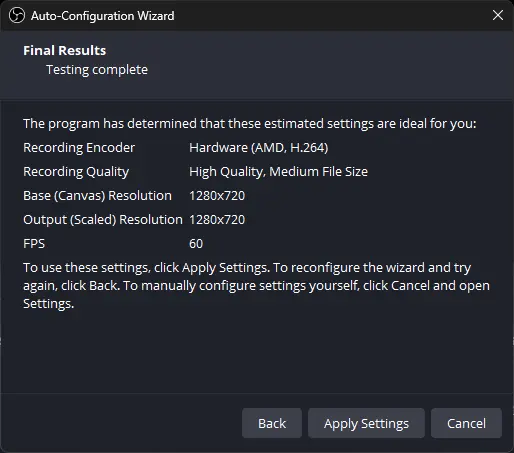Click the OBS logo in title bar

pos(17,15)
